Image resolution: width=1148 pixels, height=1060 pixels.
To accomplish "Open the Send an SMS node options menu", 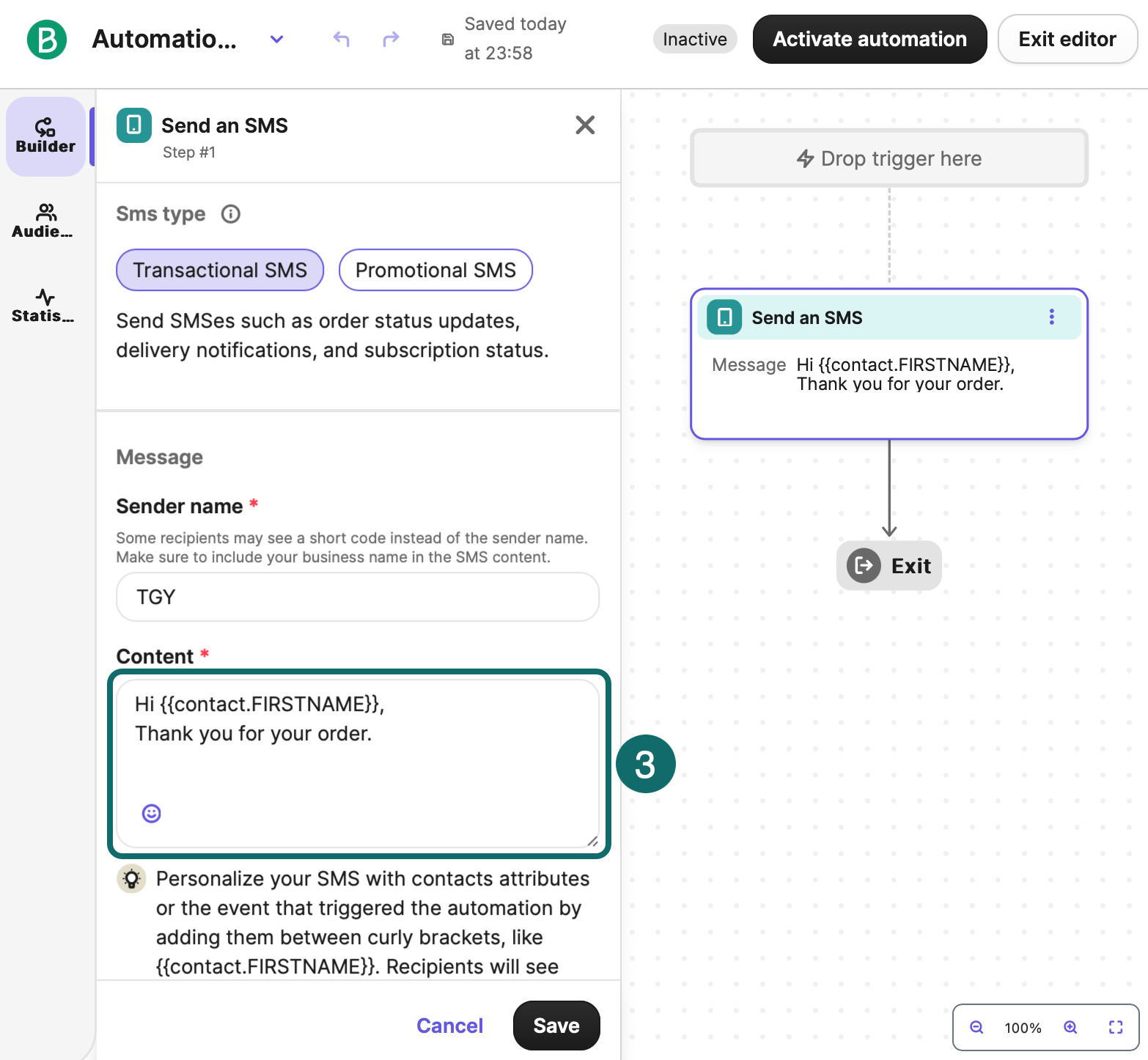I will pyautogui.click(x=1052, y=317).
